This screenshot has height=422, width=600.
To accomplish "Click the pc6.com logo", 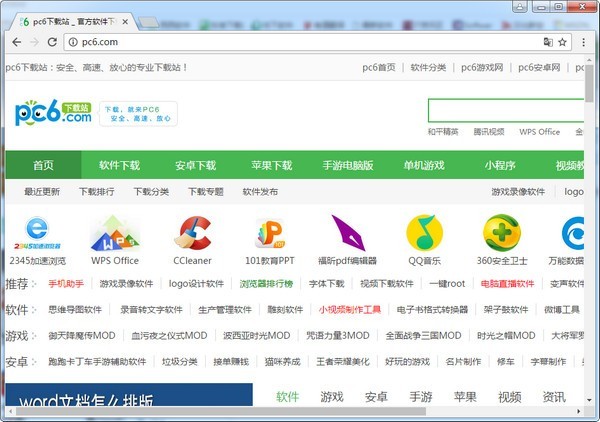I will (53, 113).
